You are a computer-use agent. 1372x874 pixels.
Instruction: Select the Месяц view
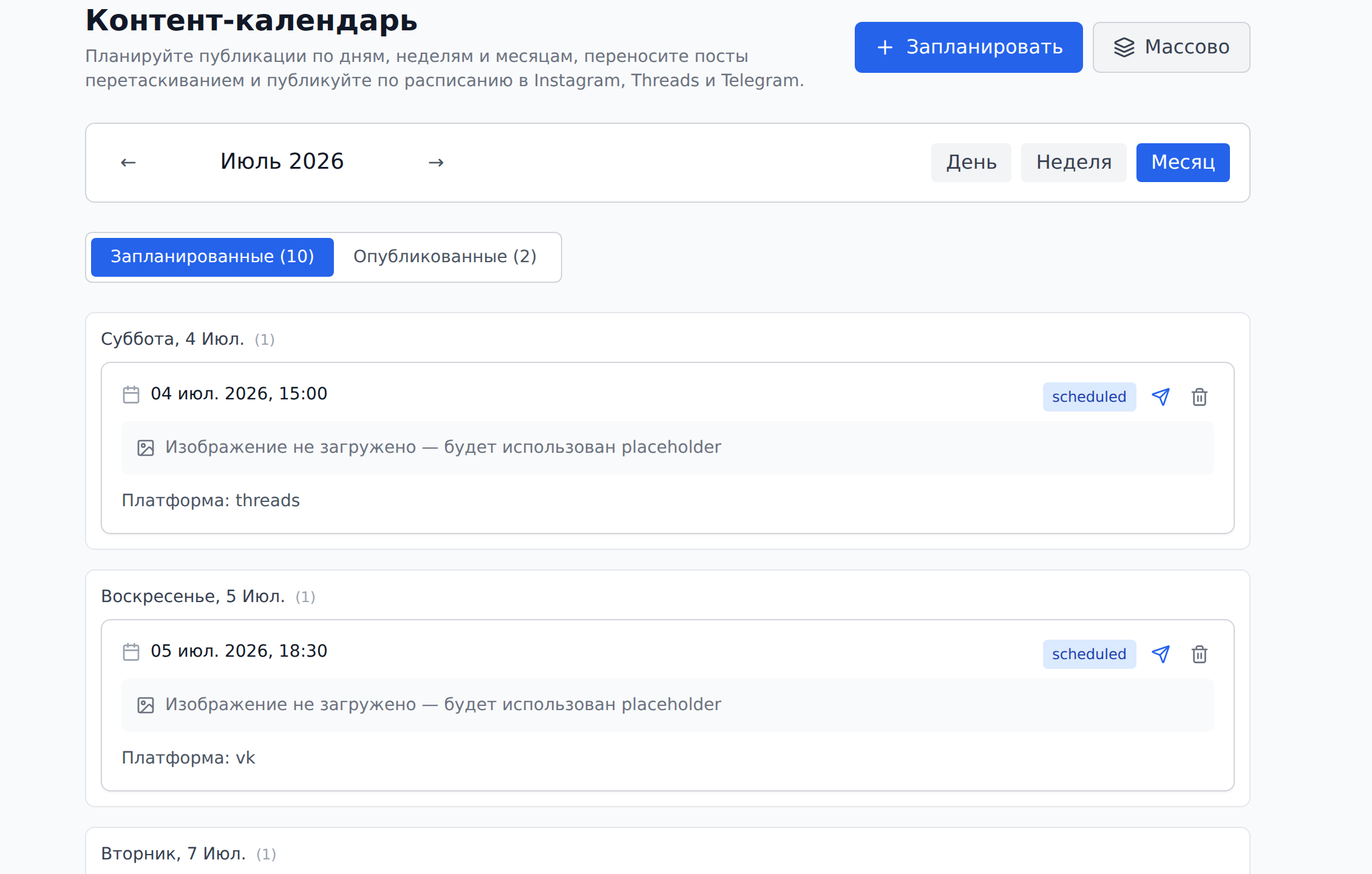1183,162
